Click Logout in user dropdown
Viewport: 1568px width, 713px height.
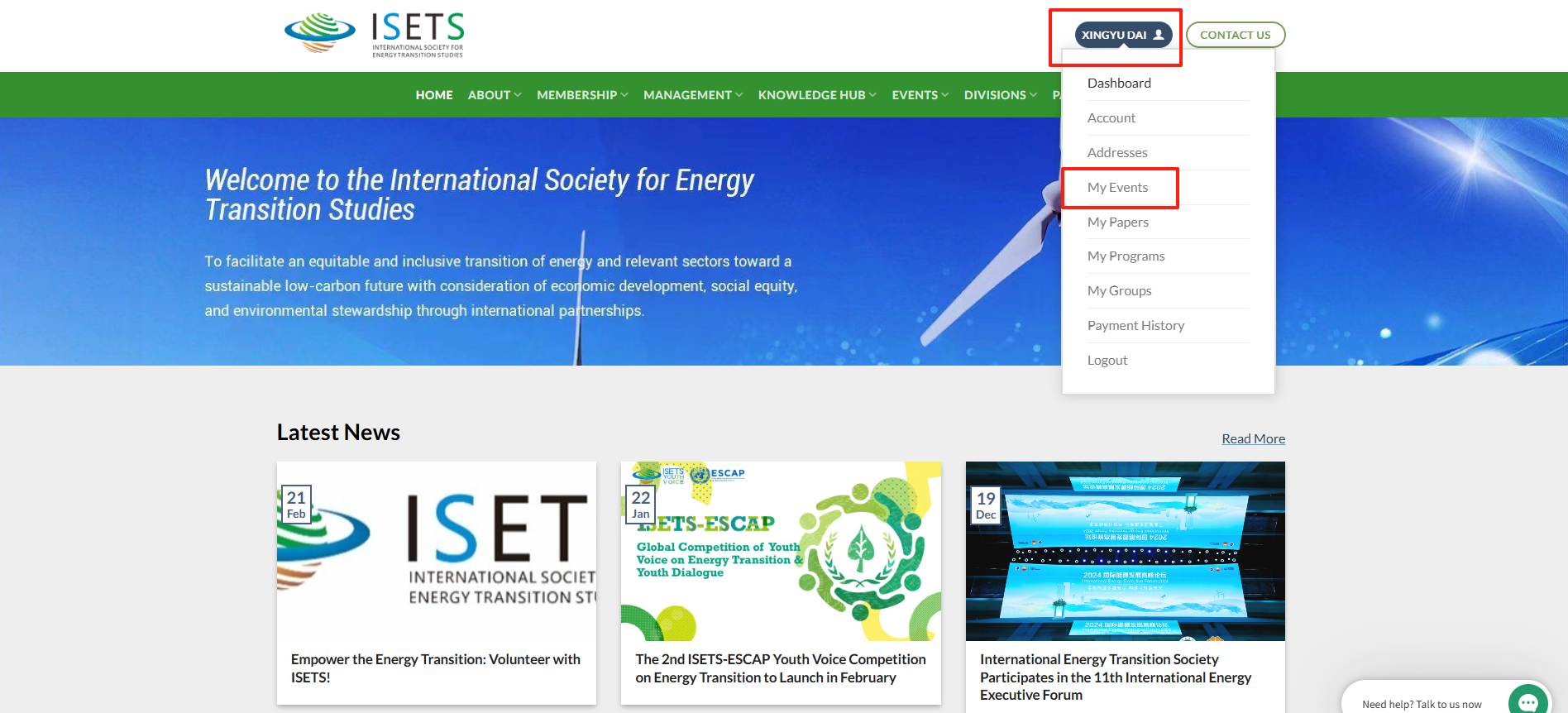point(1107,360)
